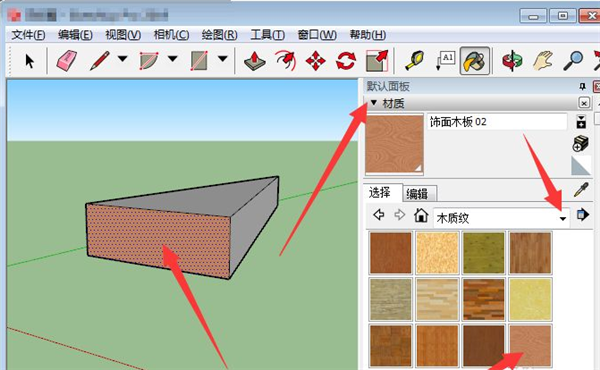Open the 木质纹 library dropdown
Image resolution: width=600 pixels, height=370 pixels.
pyautogui.click(x=562, y=218)
